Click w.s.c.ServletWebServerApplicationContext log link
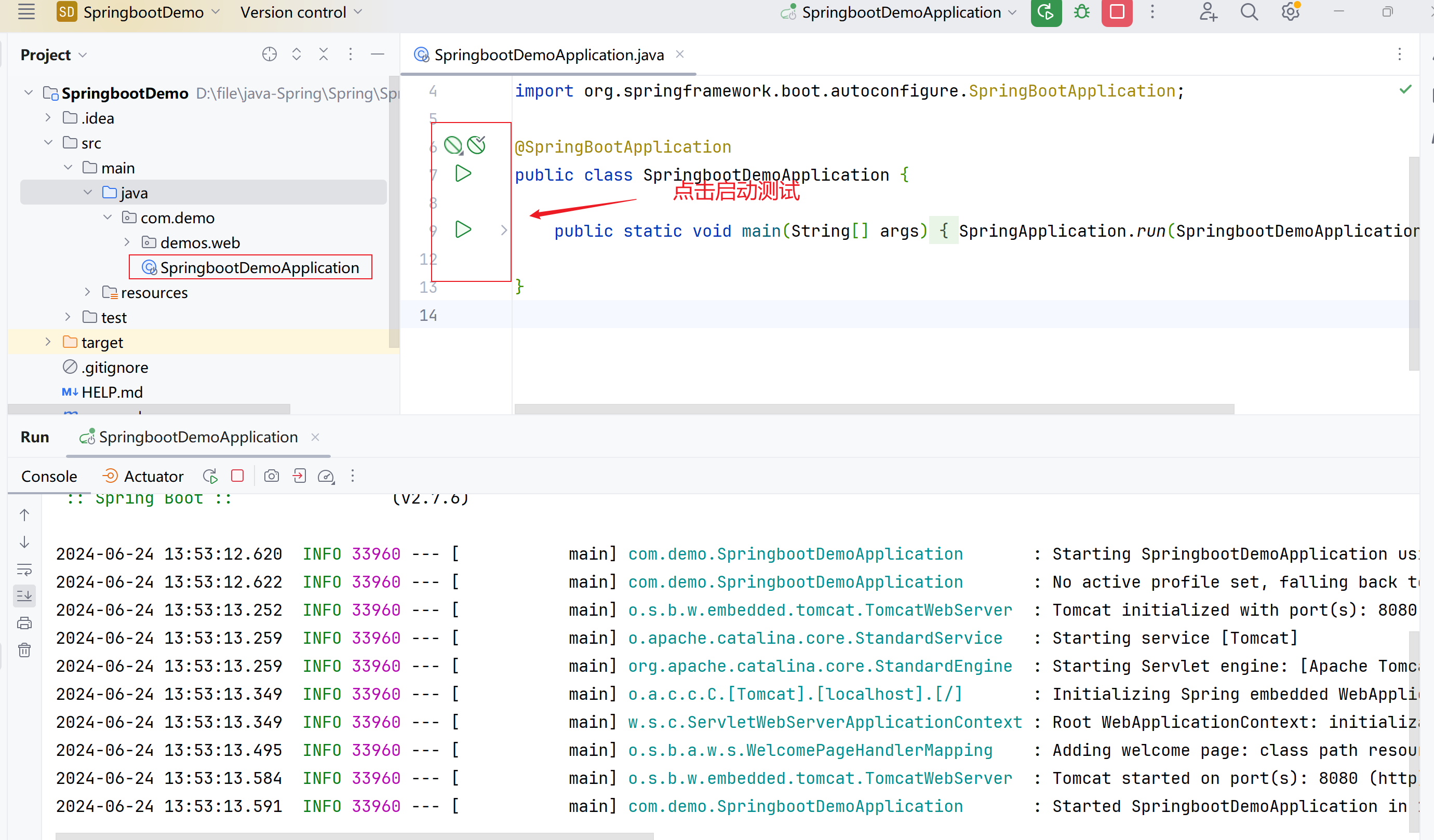 pyautogui.click(x=825, y=722)
